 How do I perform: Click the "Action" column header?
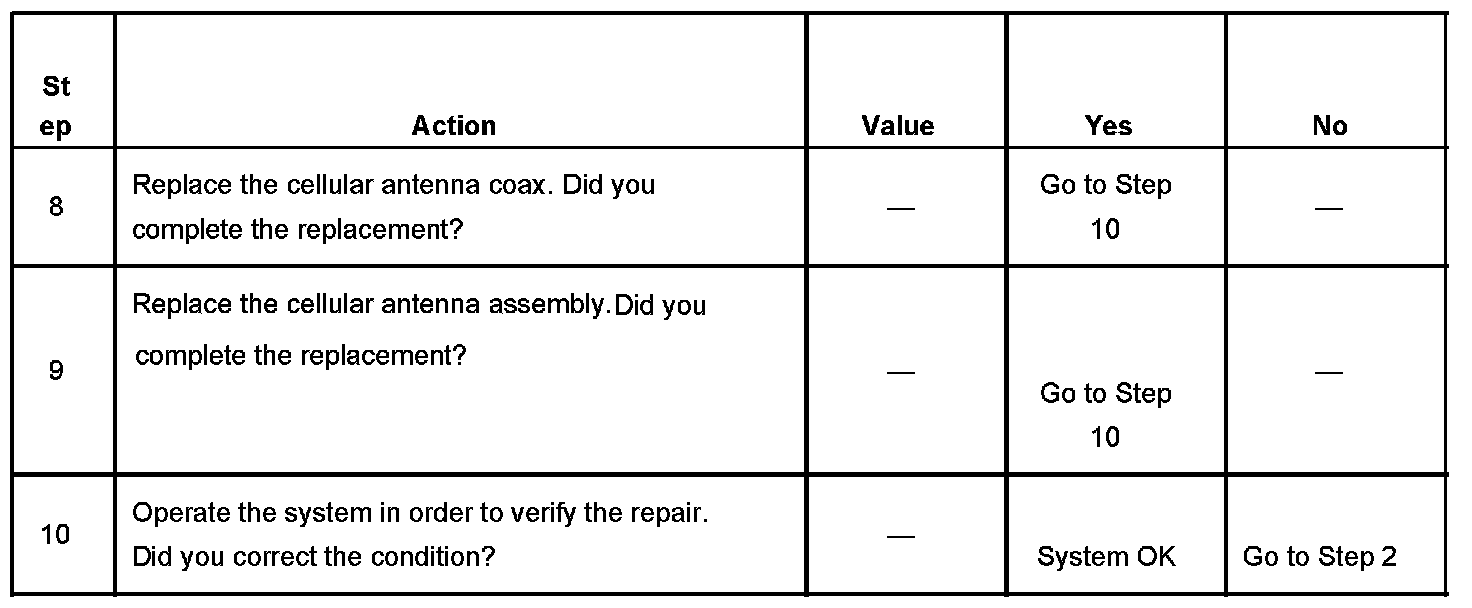[x=454, y=126]
